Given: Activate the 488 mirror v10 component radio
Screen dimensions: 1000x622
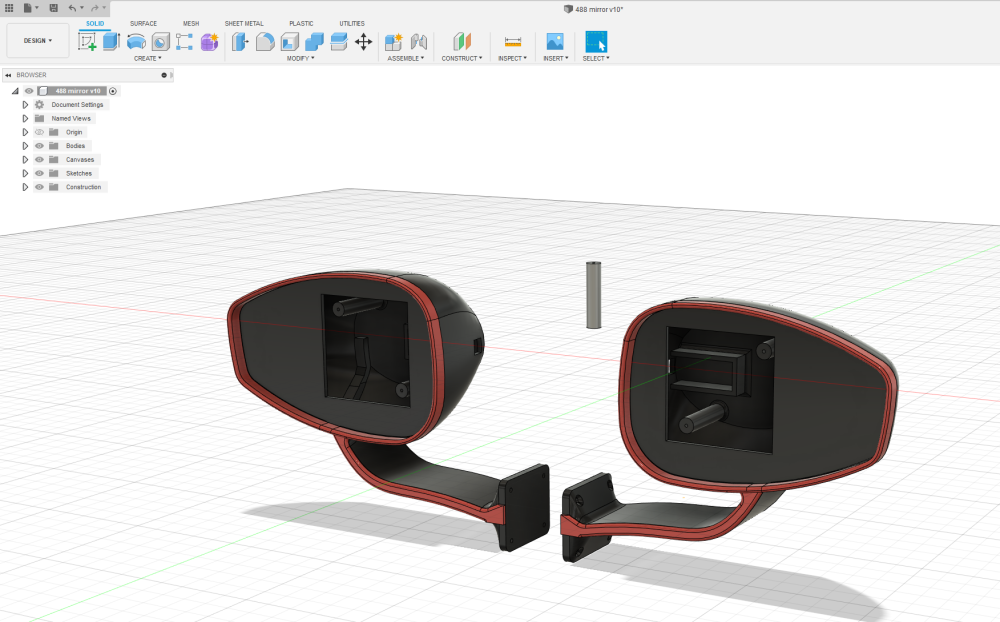Looking at the screenshot, I should point(113,91).
